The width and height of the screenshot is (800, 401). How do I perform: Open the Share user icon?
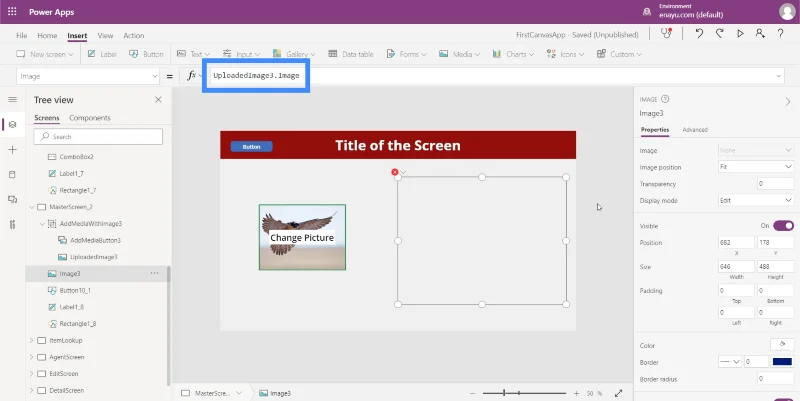(760, 34)
